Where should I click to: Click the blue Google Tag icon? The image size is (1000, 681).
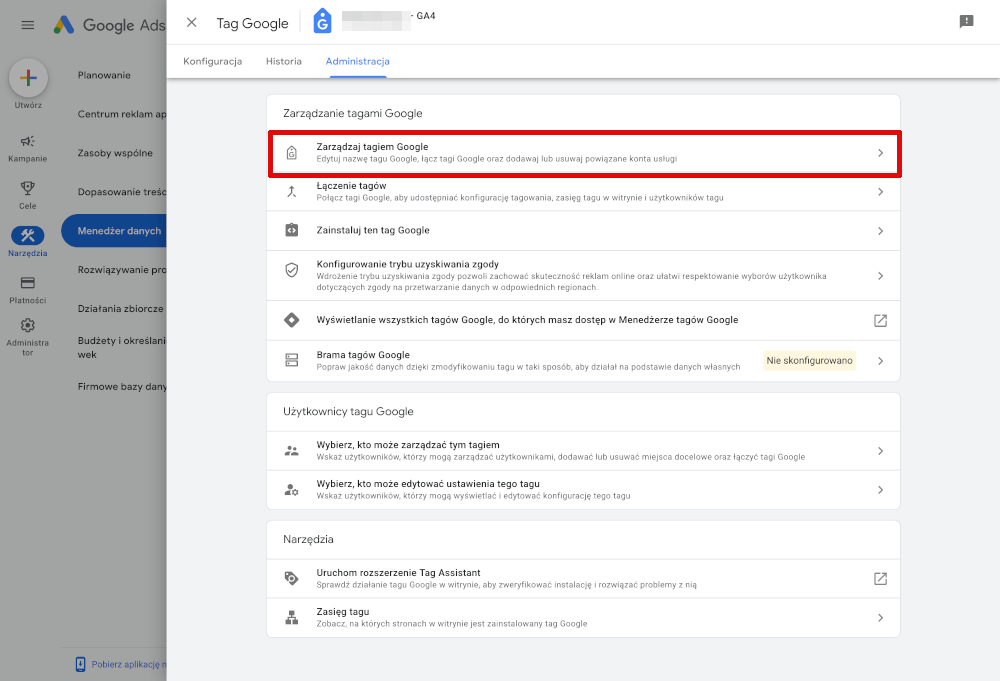[x=322, y=19]
